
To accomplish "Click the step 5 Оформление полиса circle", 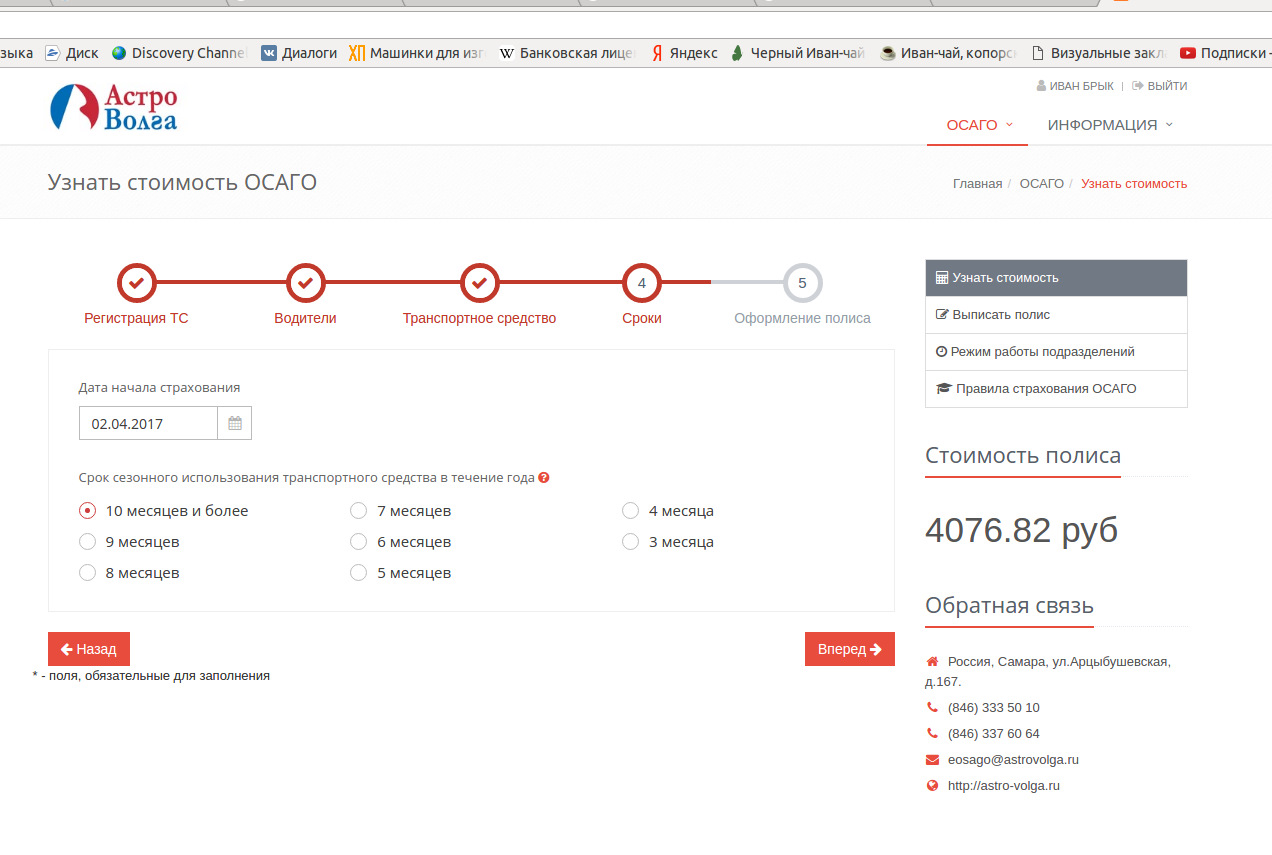I will tap(802, 283).
